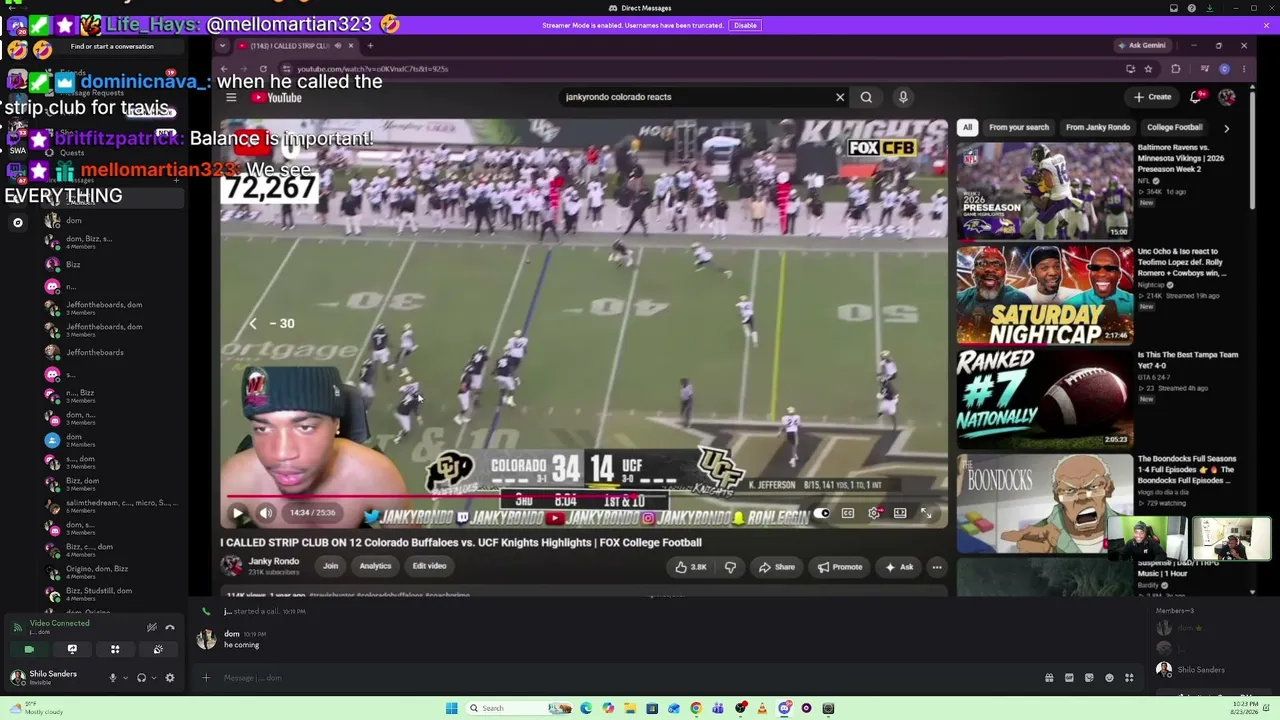Disconnect from the Discord call
The height and width of the screenshot is (720, 1280).
click(x=170, y=627)
